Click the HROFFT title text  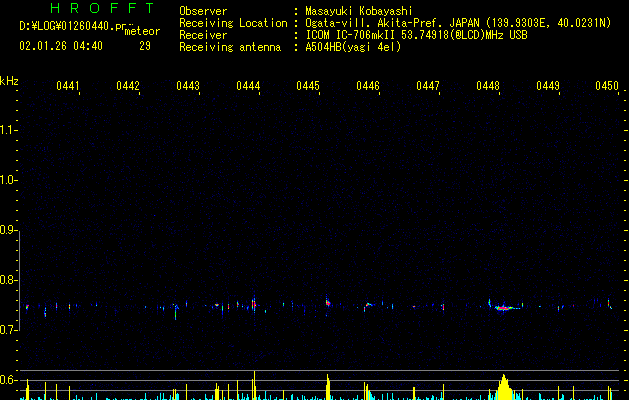coord(103,8)
